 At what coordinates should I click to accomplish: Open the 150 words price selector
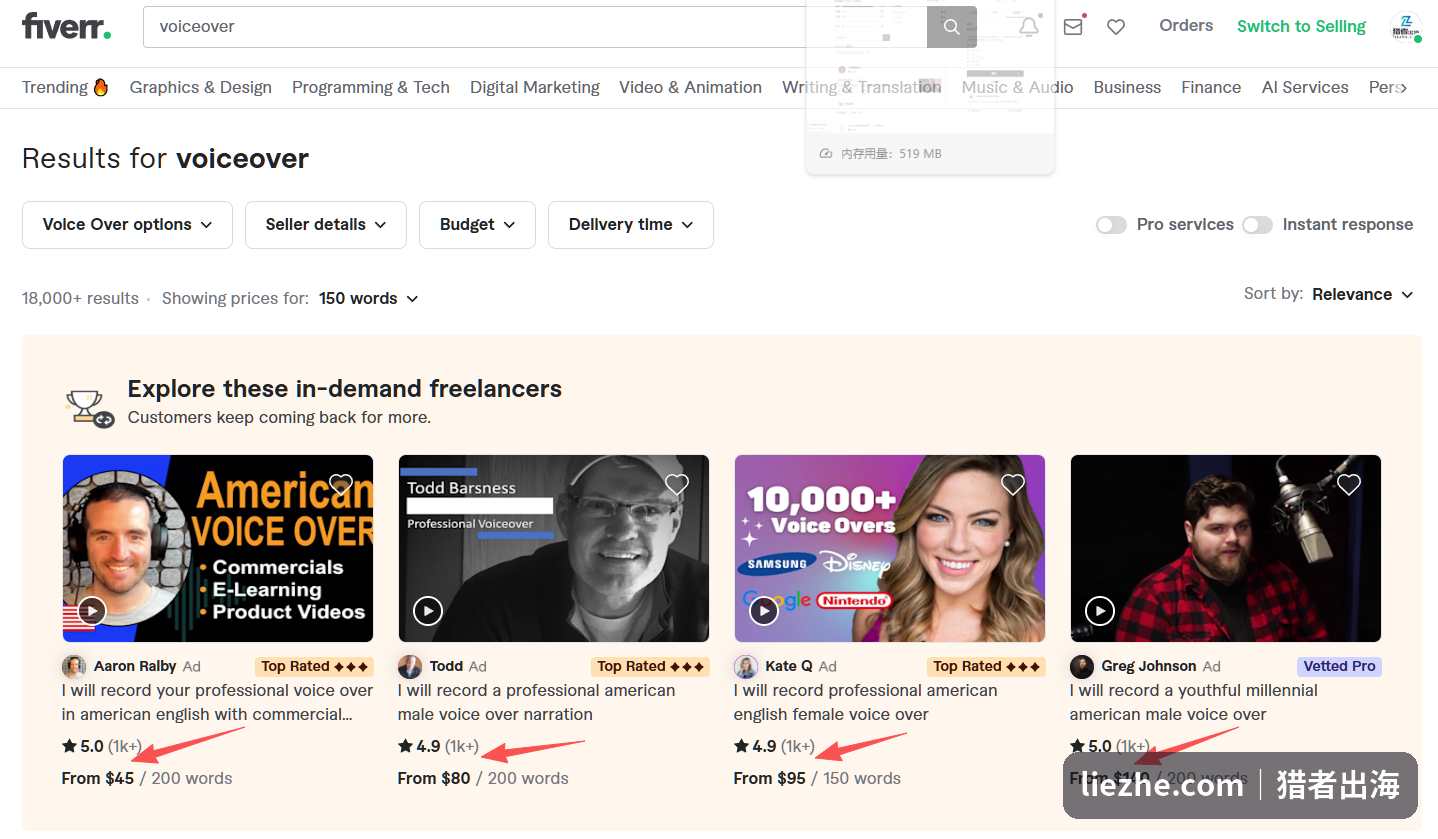click(368, 299)
